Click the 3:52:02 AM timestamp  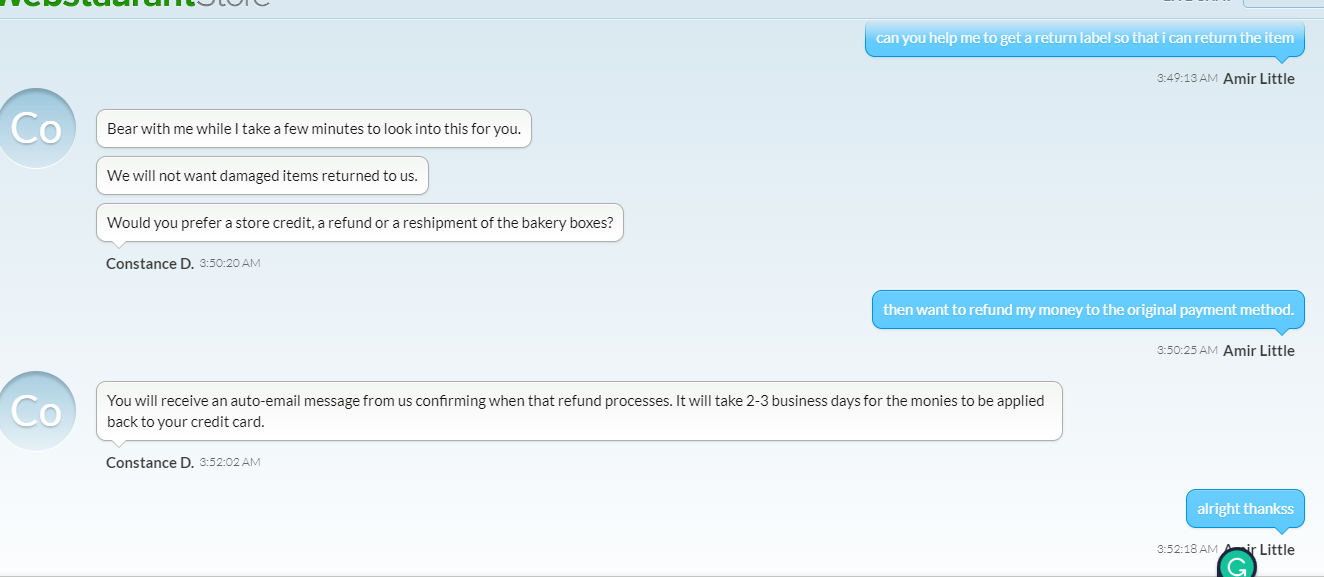[x=230, y=462]
